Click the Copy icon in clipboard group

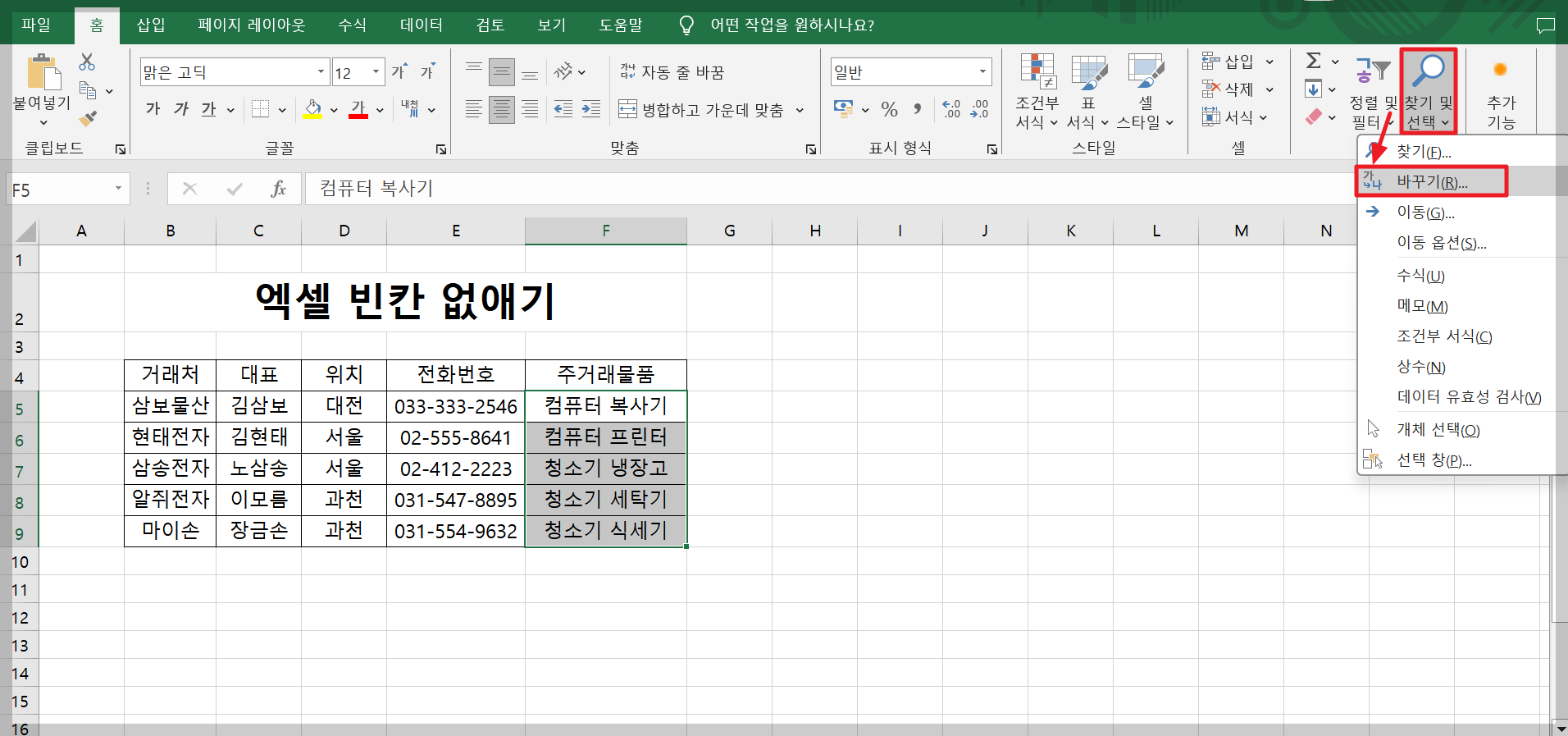tap(88, 90)
